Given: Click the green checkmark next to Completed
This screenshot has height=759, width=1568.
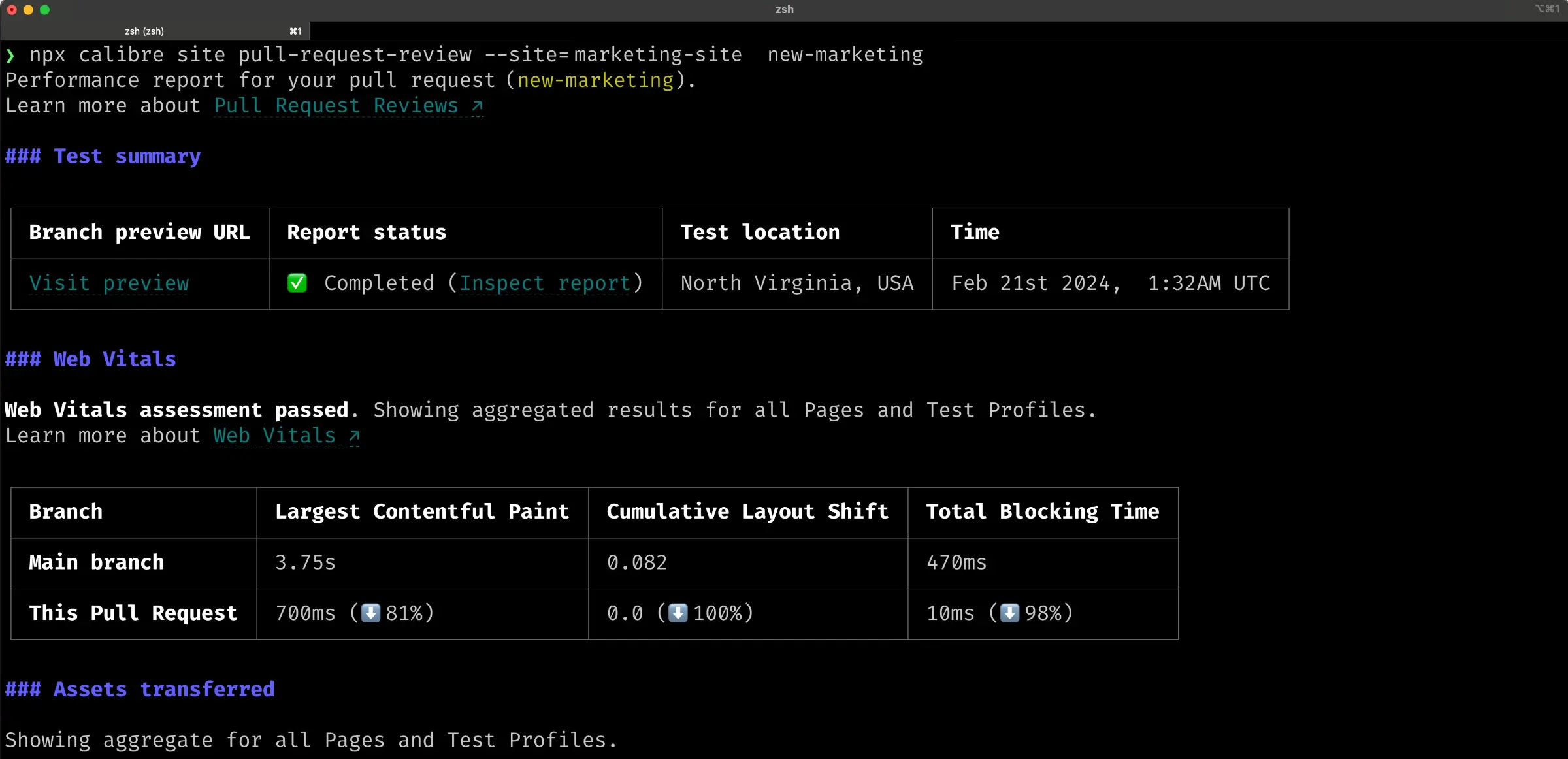Looking at the screenshot, I should coord(297,283).
